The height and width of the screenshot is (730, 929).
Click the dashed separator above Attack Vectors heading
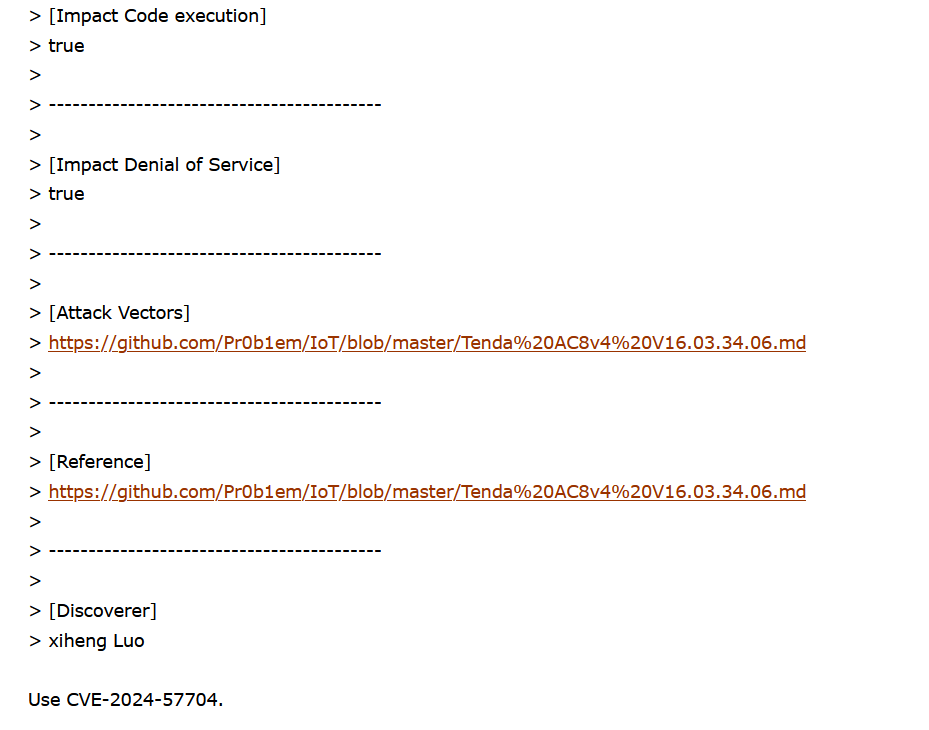pos(215,254)
